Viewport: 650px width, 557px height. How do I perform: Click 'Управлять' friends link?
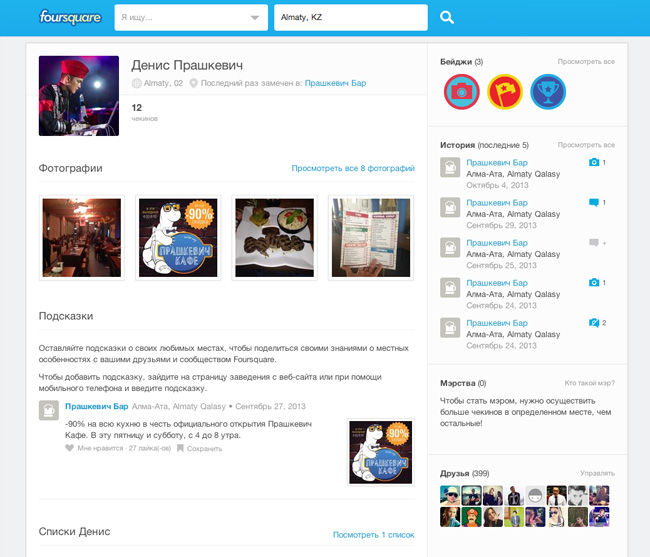click(x=597, y=473)
